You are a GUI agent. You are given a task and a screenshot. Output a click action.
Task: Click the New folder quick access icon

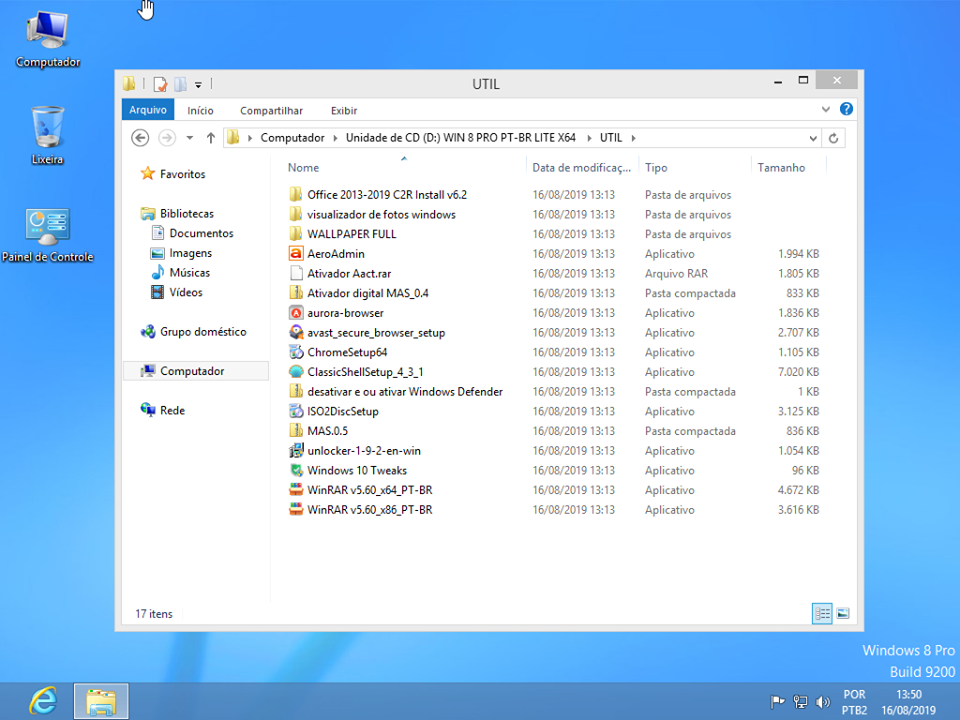click(x=181, y=84)
